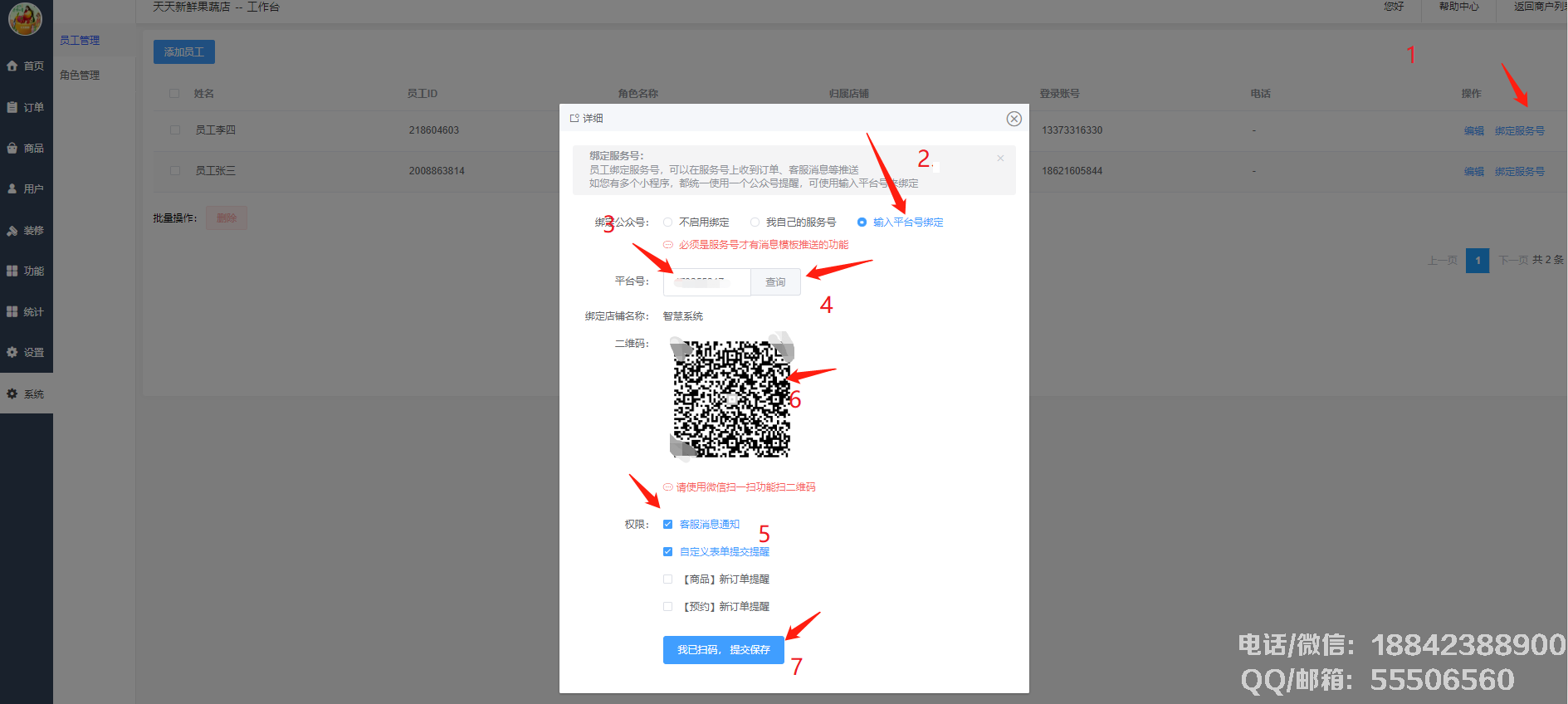This screenshot has height=704, width=1568.
Task: Click 编辑 link for 员工张三
Action: 1473,171
